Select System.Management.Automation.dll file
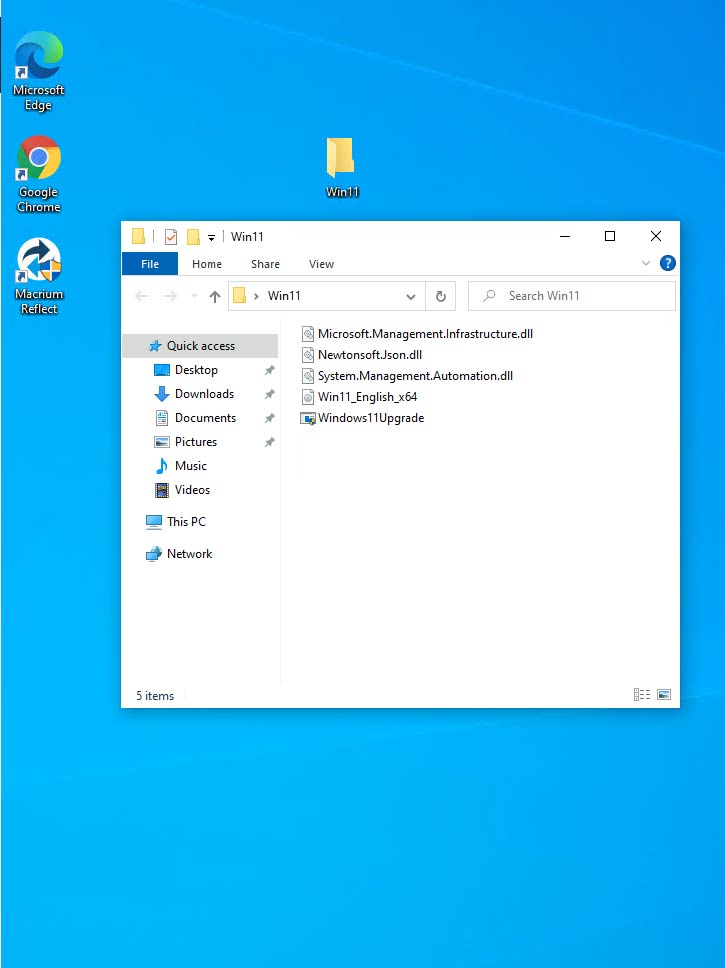 click(407, 376)
